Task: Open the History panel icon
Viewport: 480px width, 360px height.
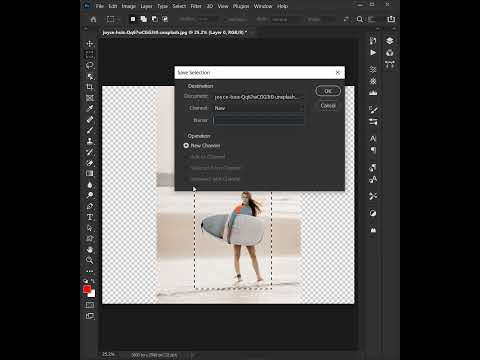Action: click(x=373, y=41)
